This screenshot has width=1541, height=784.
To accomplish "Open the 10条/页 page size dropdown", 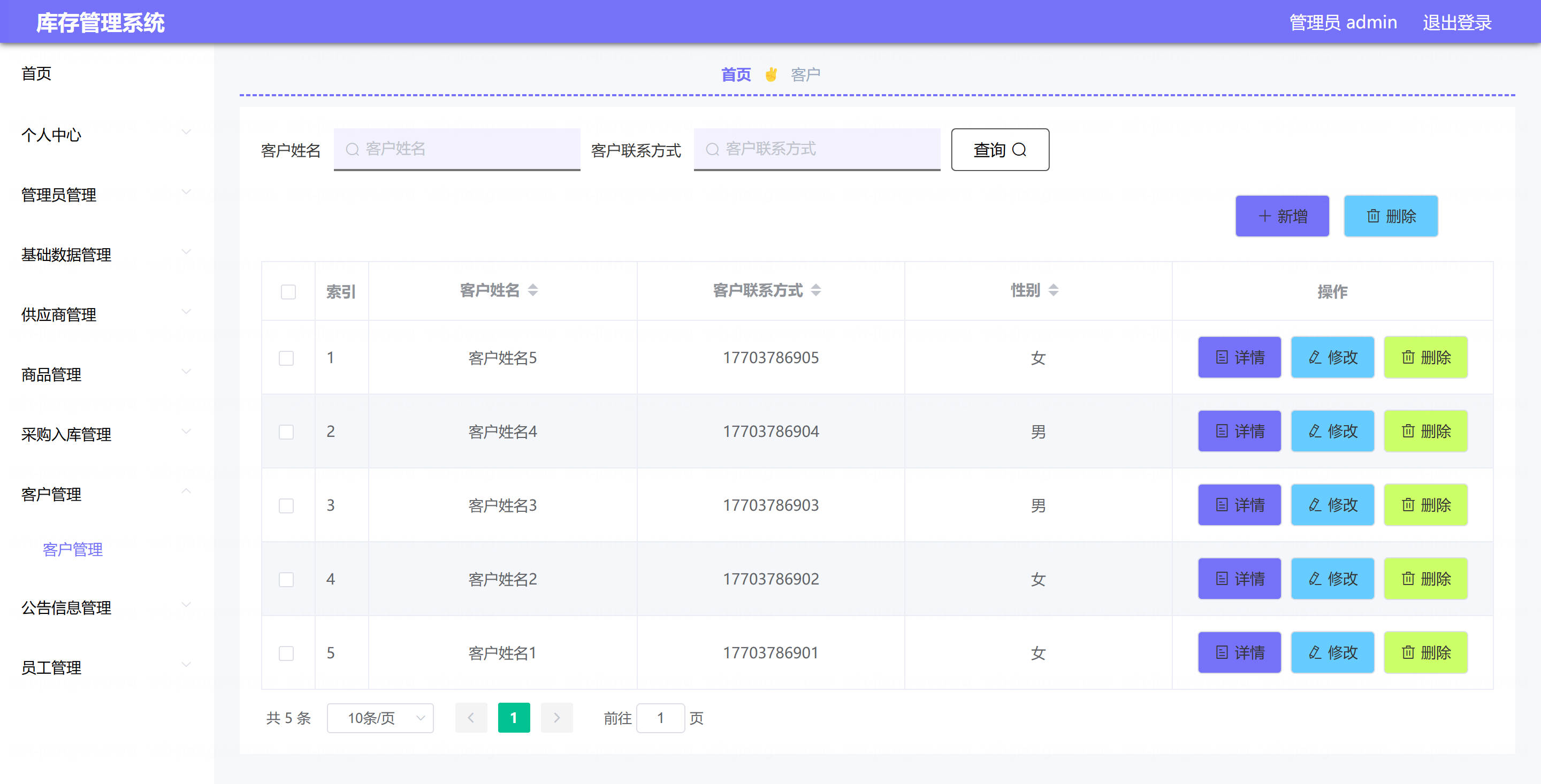I will (x=380, y=718).
